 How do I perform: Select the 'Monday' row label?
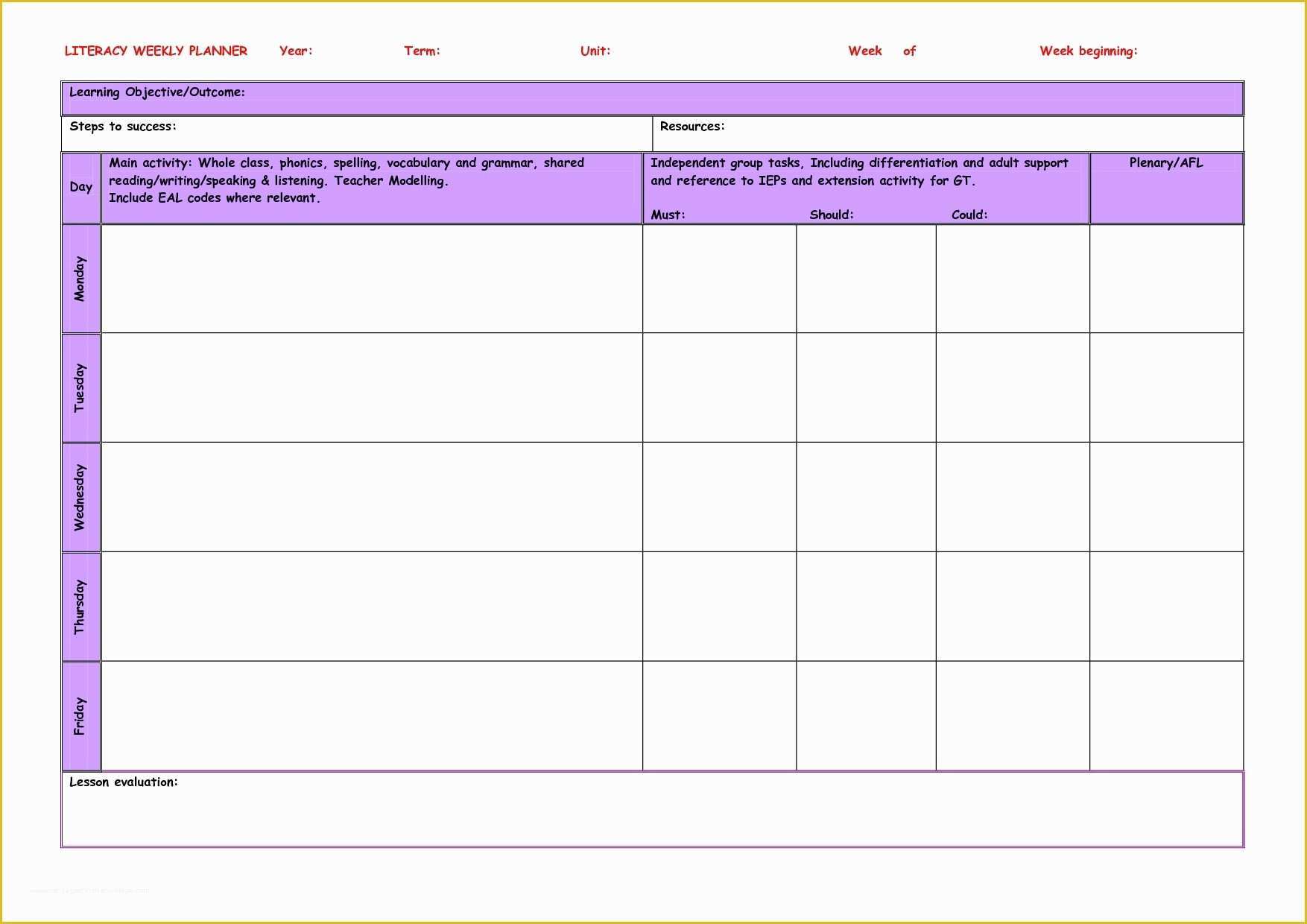81,279
